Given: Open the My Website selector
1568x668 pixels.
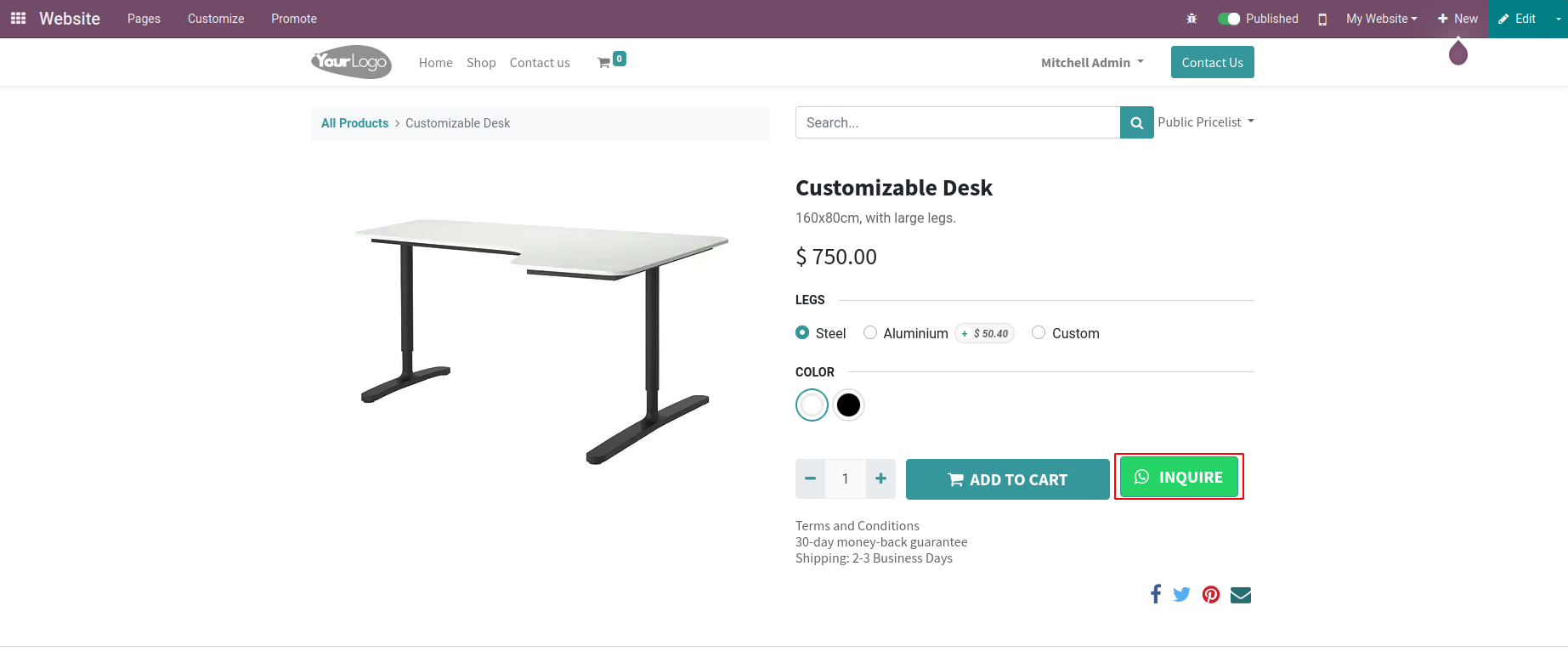Looking at the screenshot, I should coord(1381,19).
